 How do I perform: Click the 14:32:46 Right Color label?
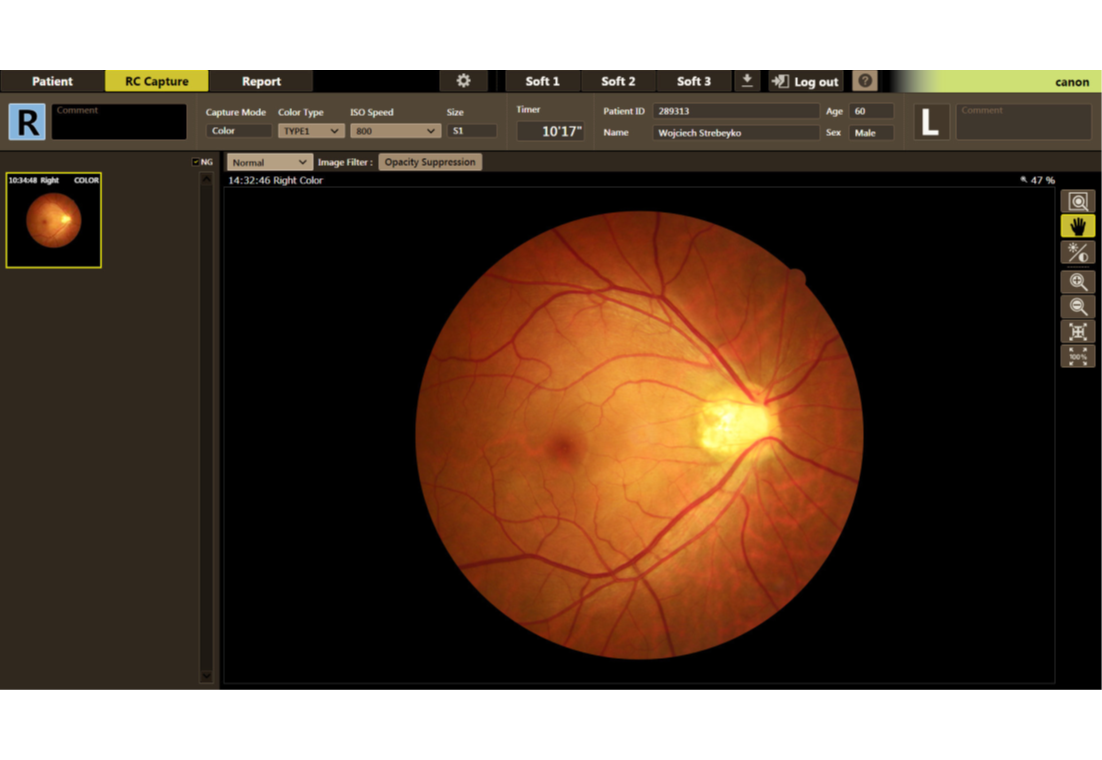pos(276,180)
